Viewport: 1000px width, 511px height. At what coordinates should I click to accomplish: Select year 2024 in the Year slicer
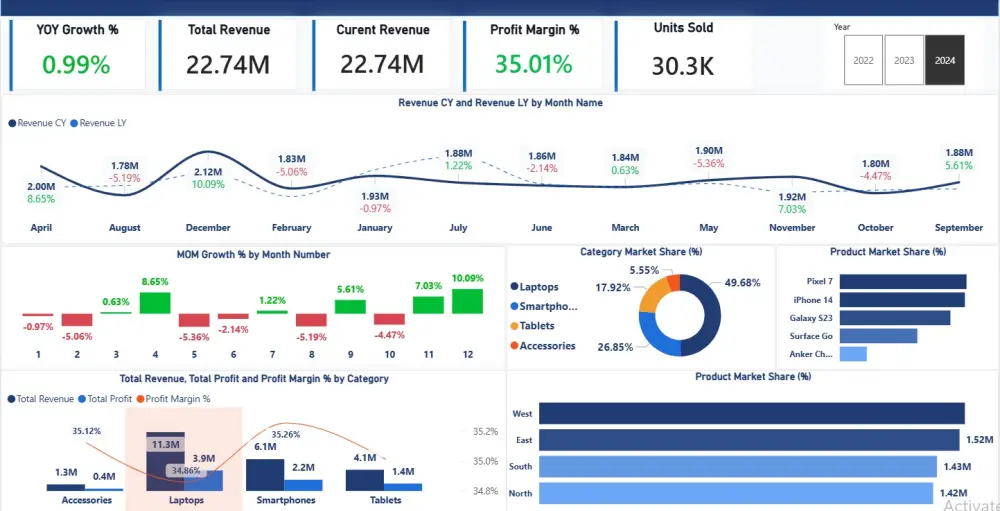click(945, 60)
